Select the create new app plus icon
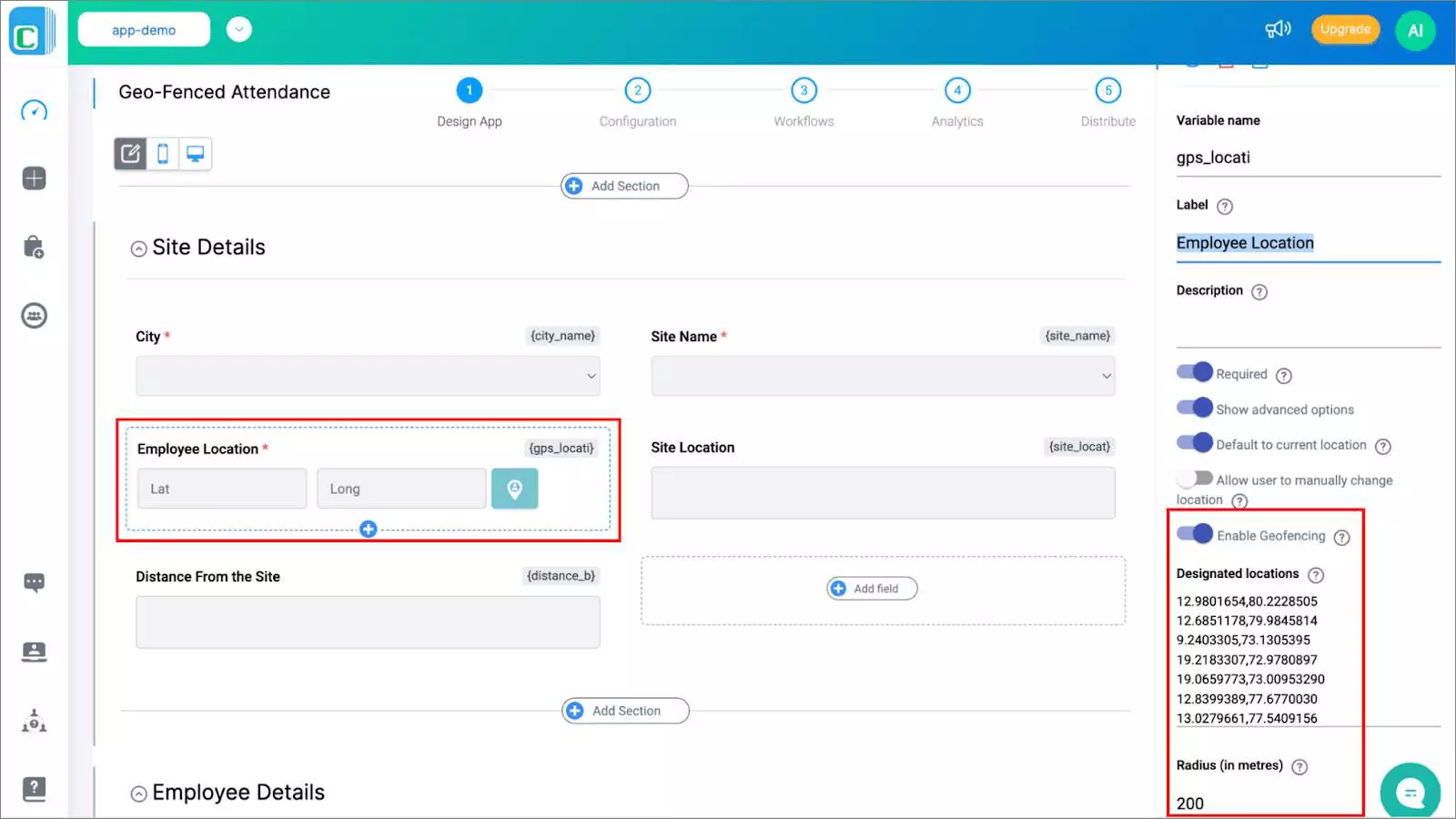This screenshot has width=1456, height=819. pyautogui.click(x=34, y=178)
